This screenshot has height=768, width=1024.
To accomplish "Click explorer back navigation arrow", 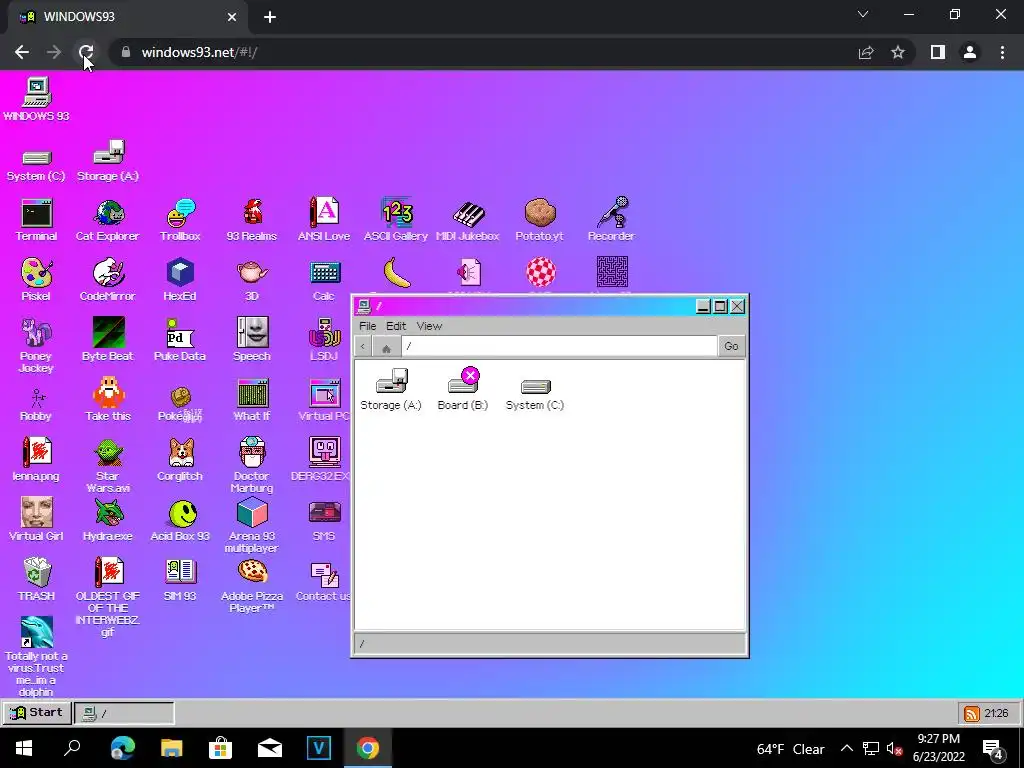I will coord(363,346).
